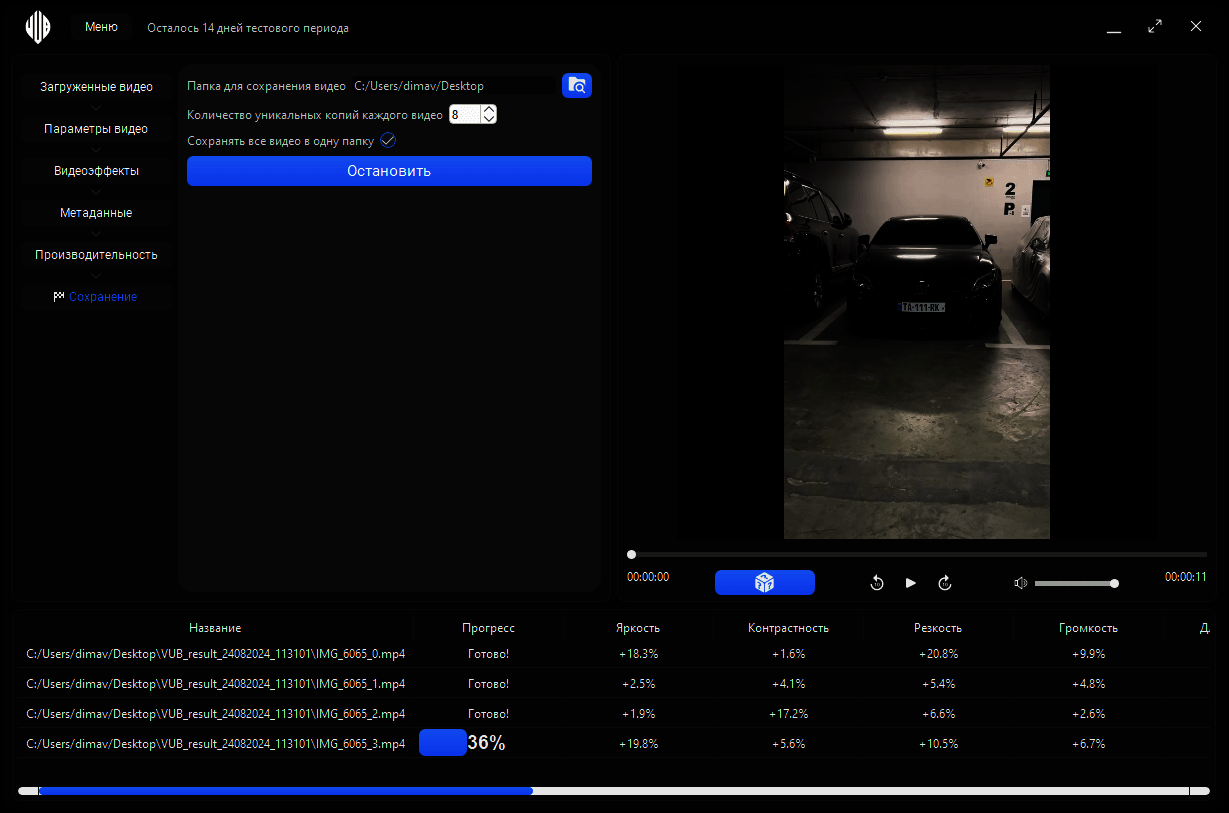Switch to Загруженные видео section
The height and width of the screenshot is (813, 1229).
tap(96, 87)
